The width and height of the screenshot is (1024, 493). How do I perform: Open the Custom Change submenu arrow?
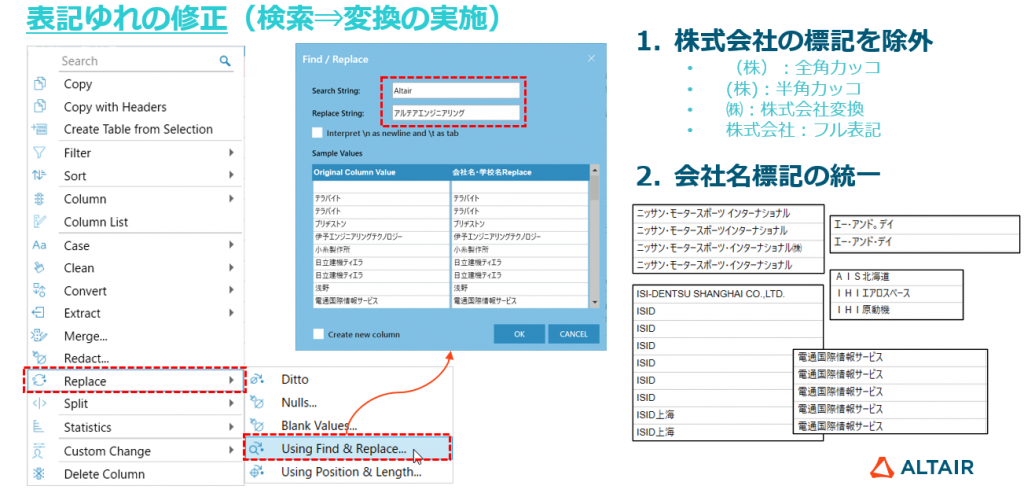point(231,451)
